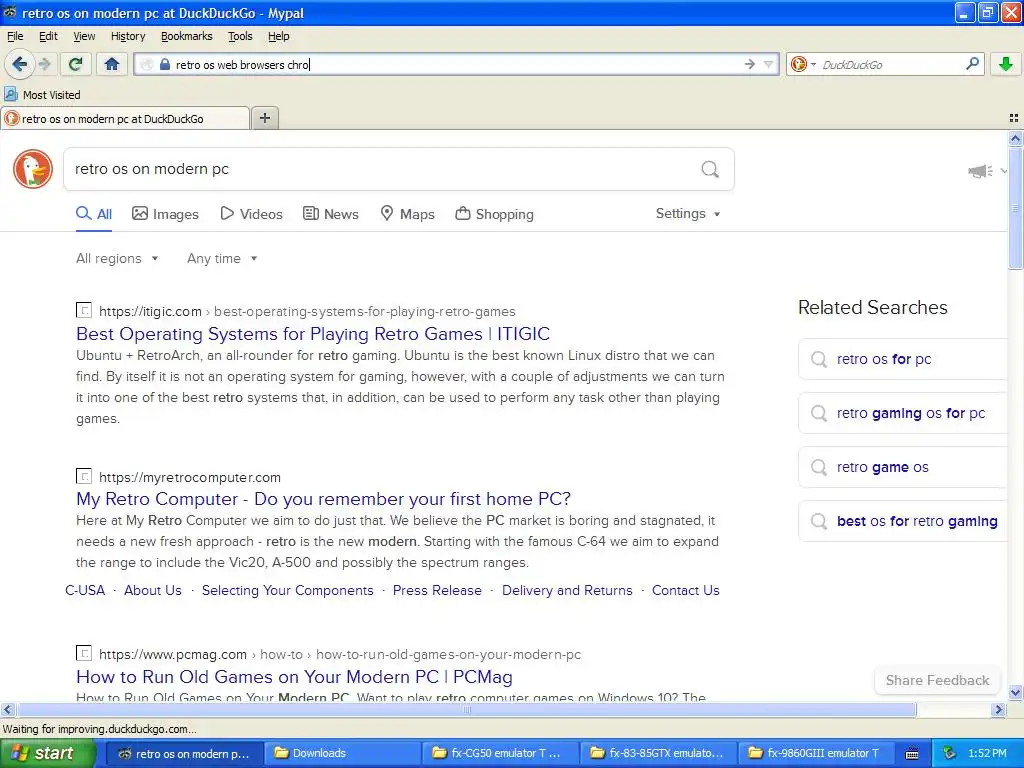
Task: Open the History menu
Action: (x=128, y=37)
